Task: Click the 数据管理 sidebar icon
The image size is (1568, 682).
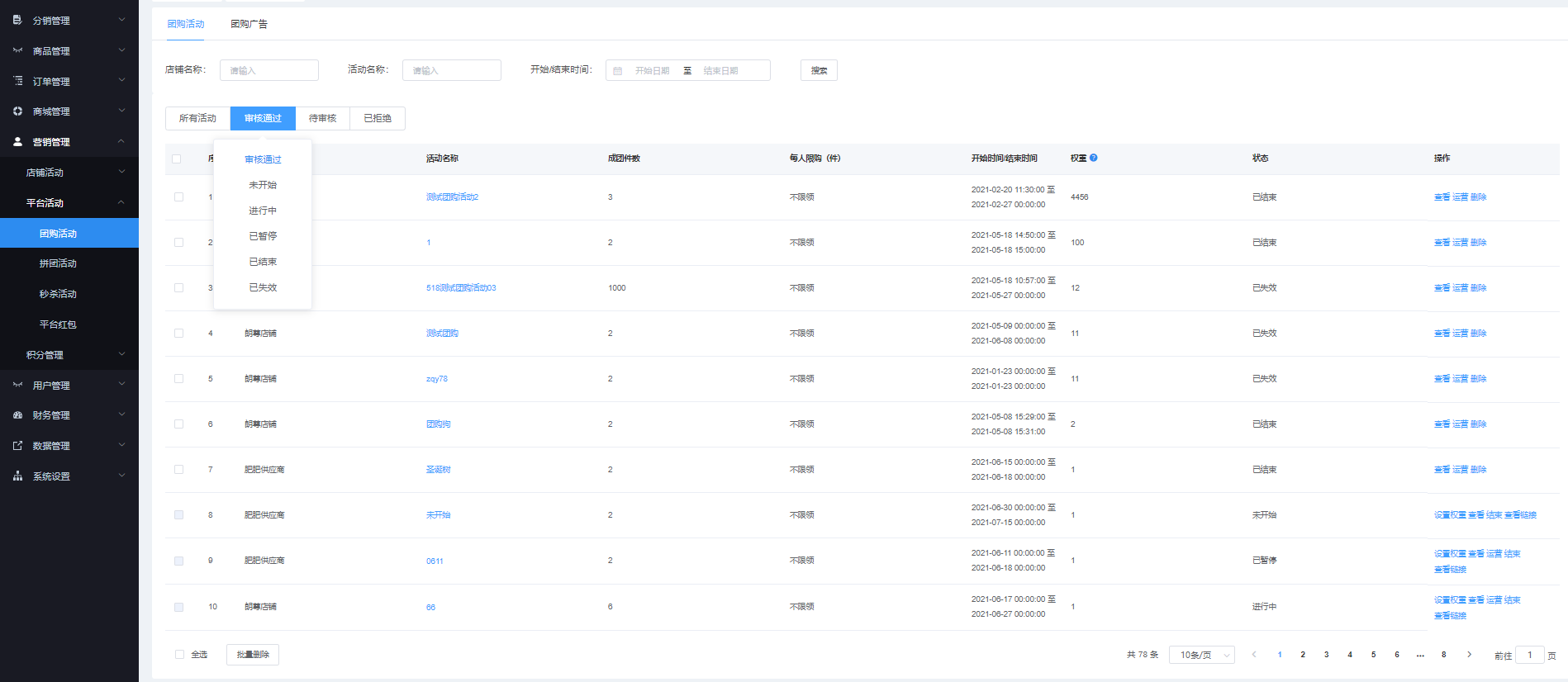Action: click(17, 446)
